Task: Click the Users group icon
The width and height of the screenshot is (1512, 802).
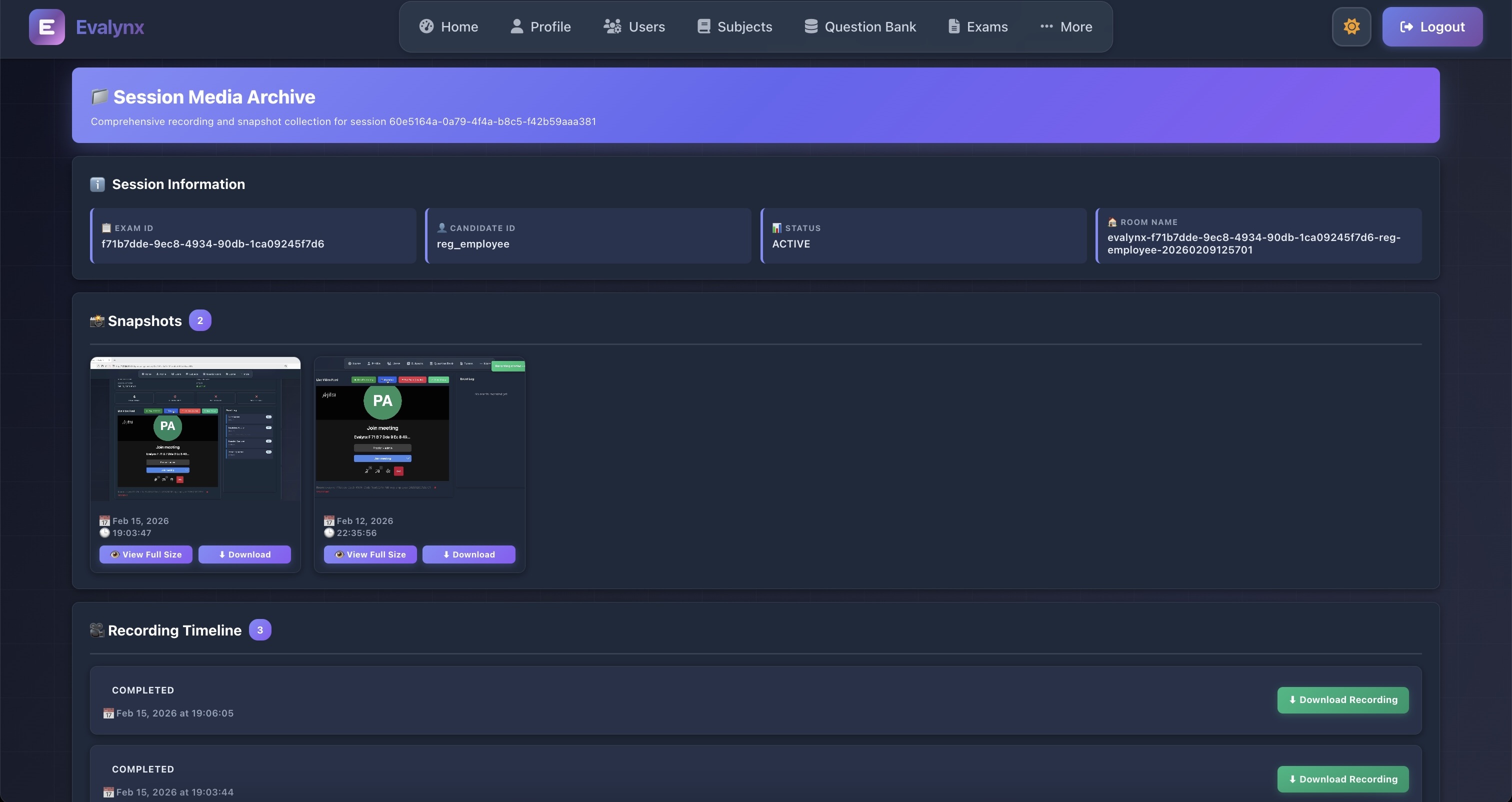Action: click(x=612, y=27)
